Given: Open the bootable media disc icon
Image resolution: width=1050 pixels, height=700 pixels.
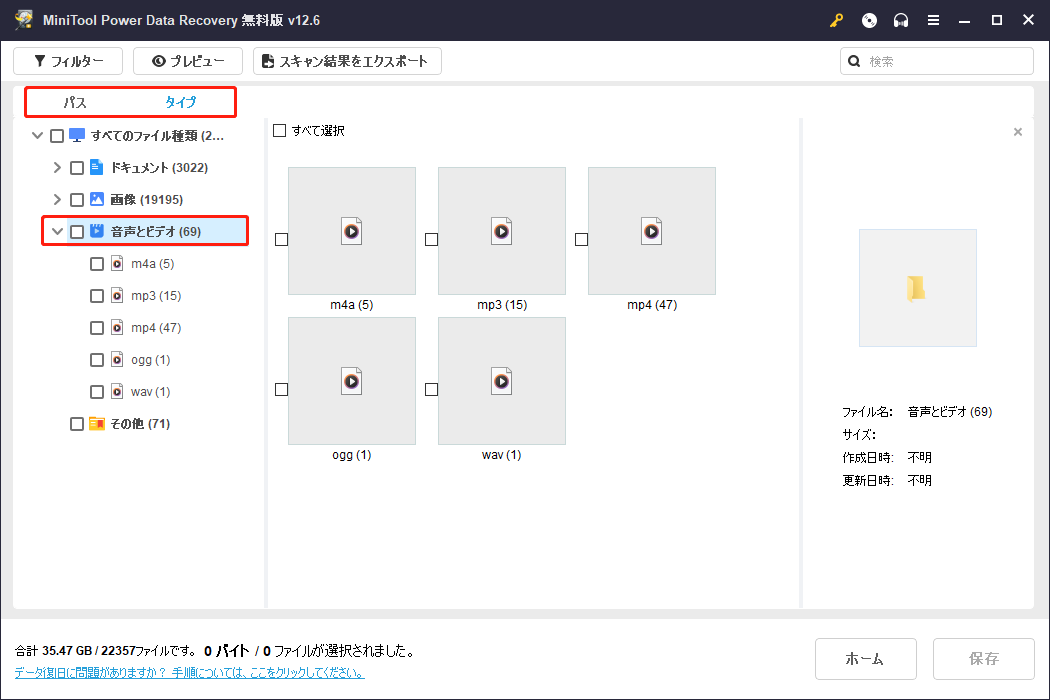Looking at the screenshot, I should pos(869,20).
